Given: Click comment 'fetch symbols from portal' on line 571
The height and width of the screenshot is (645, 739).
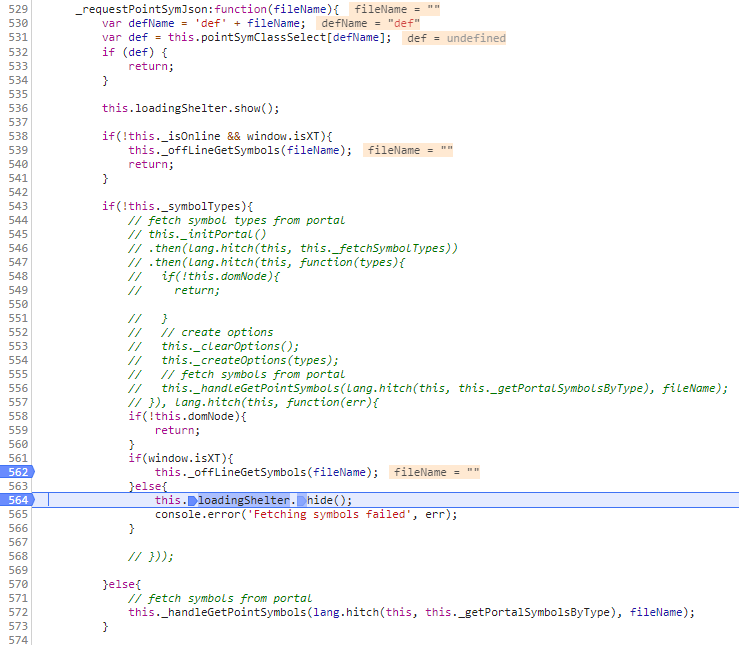Looking at the screenshot, I should pos(220,598).
